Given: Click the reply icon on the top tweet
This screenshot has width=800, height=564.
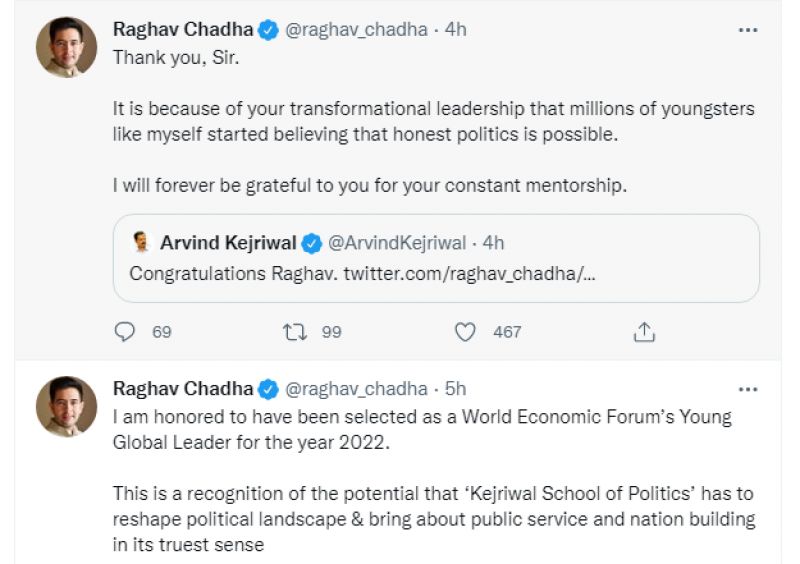Looking at the screenshot, I should click(125, 331).
